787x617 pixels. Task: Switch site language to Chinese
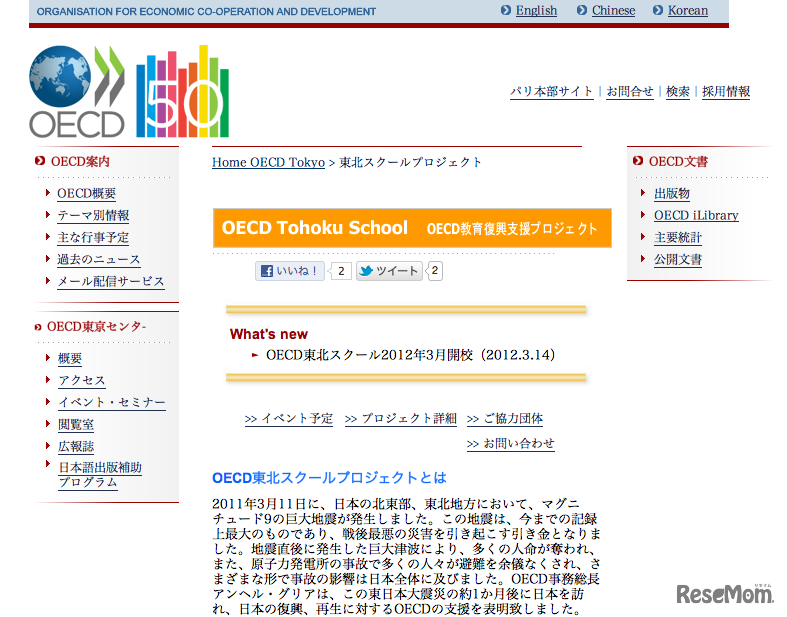tap(613, 11)
